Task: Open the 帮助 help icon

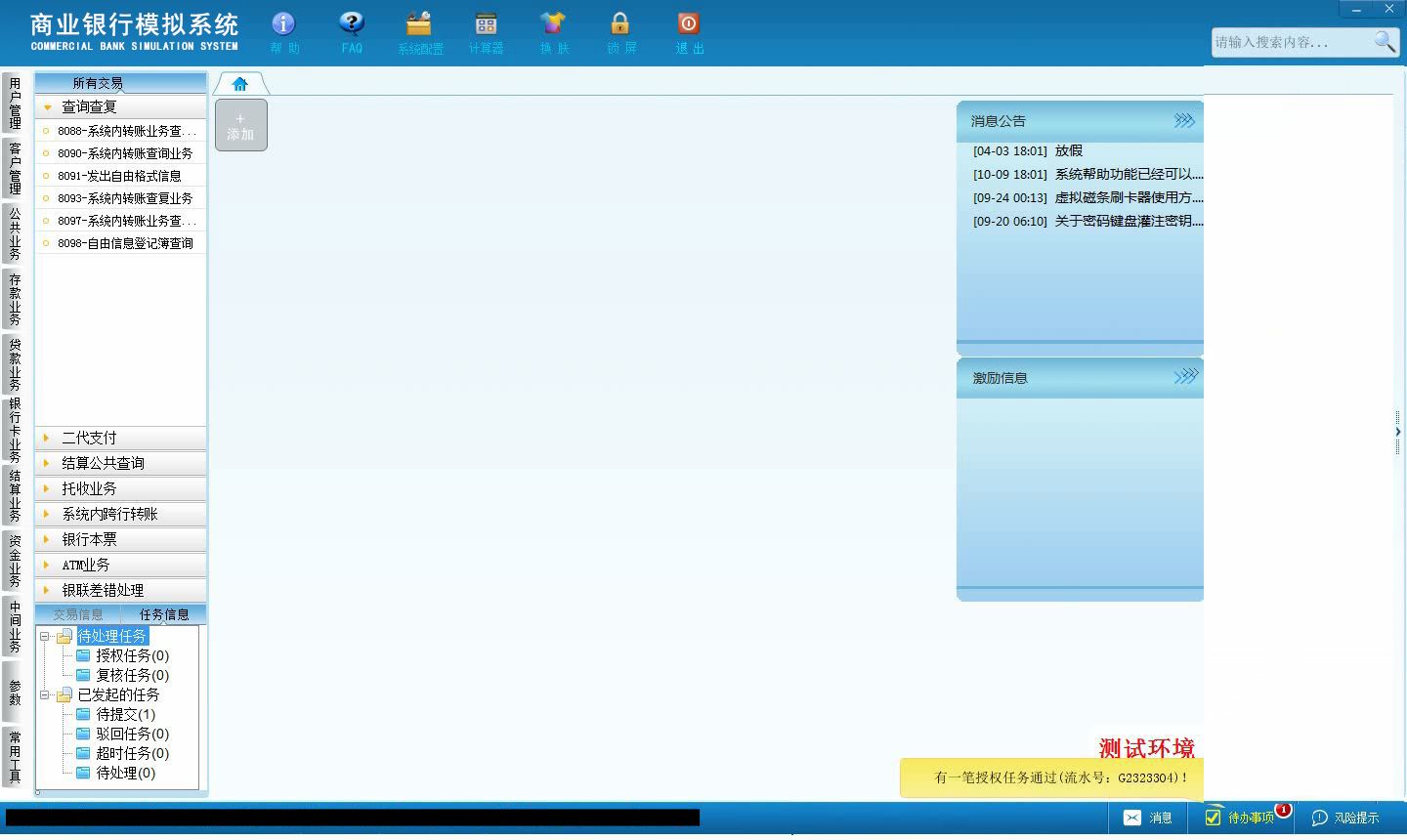Action: pyautogui.click(x=283, y=32)
